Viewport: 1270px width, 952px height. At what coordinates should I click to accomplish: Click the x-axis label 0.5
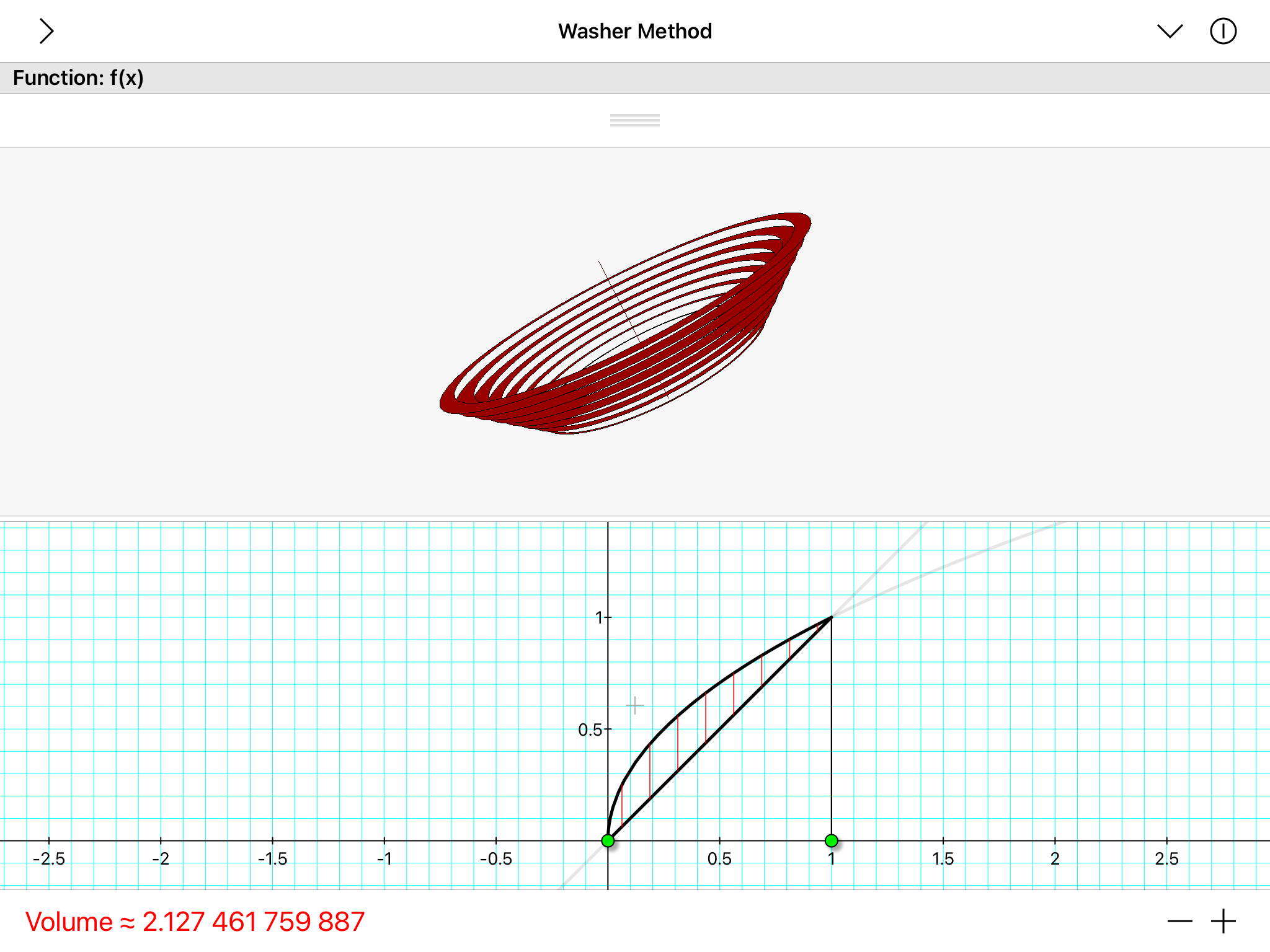pos(719,859)
